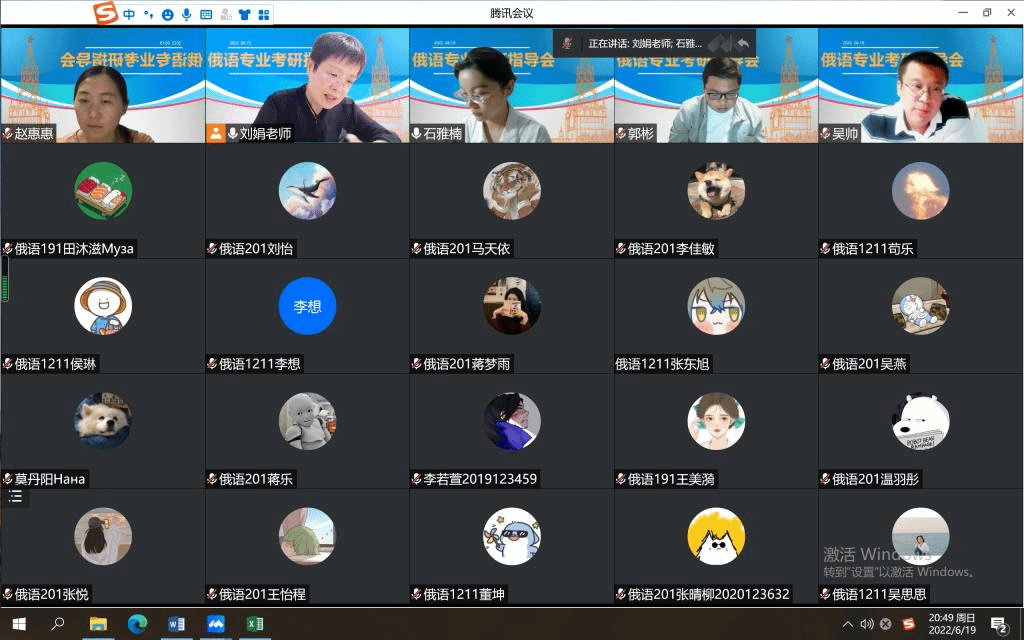The height and width of the screenshot is (640, 1024).
Task: Open the Sogou soft keyboard
Action: 206,15
